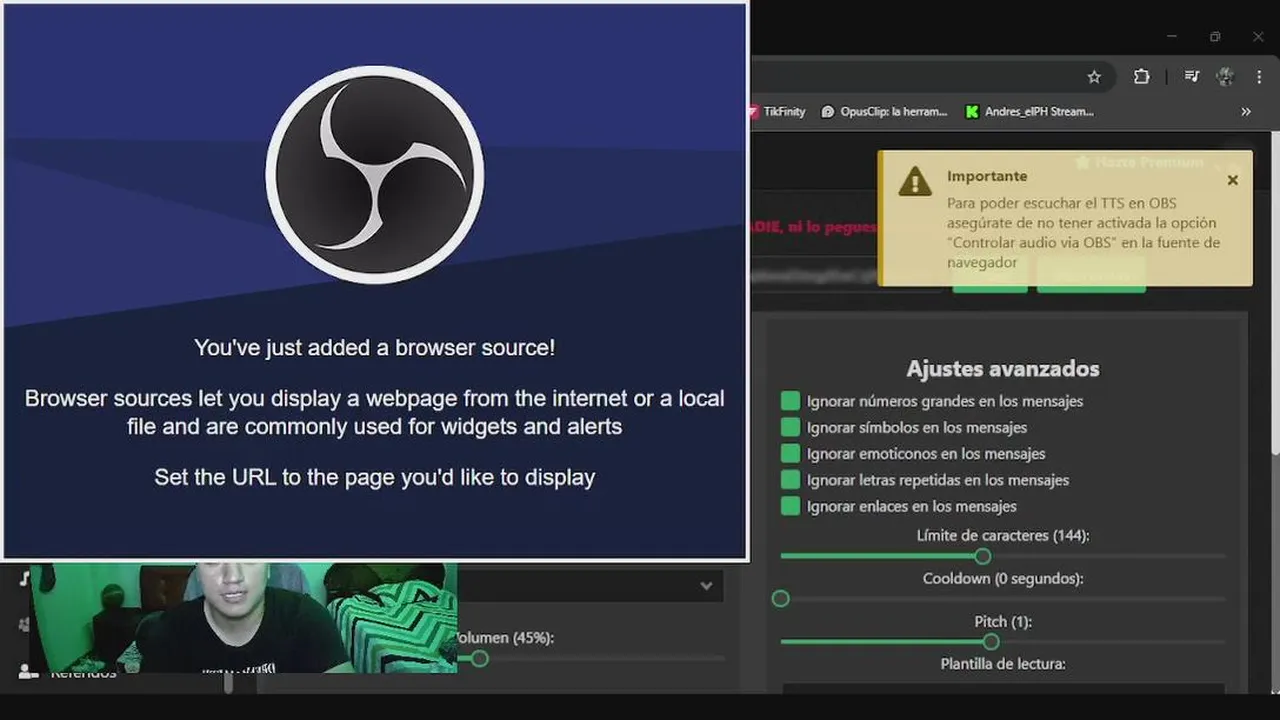Click the Ajustes avanzados heading
This screenshot has height=720, width=1280.
coord(1003,369)
